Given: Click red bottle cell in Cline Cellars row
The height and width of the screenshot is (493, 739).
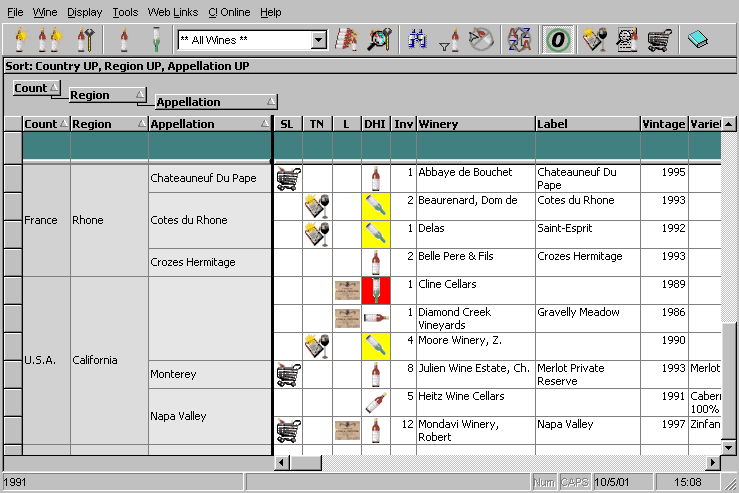Looking at the screenshot, I should click(376, 290).
